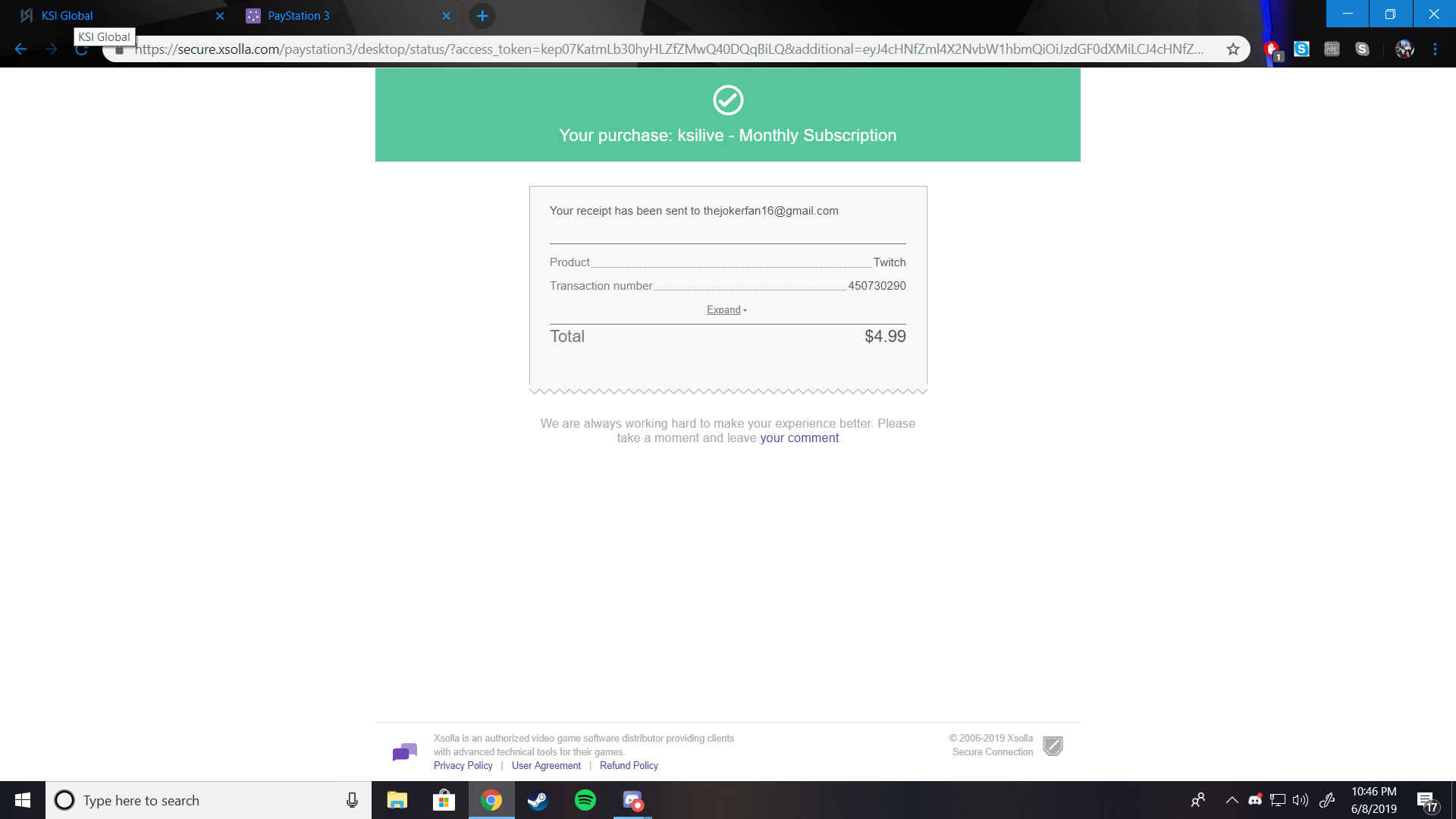The height and width of the screenshot is (819, 1456).
Task: Open the Discord taskbar icon
Action: pyautogui.click(x=632, y=800)
